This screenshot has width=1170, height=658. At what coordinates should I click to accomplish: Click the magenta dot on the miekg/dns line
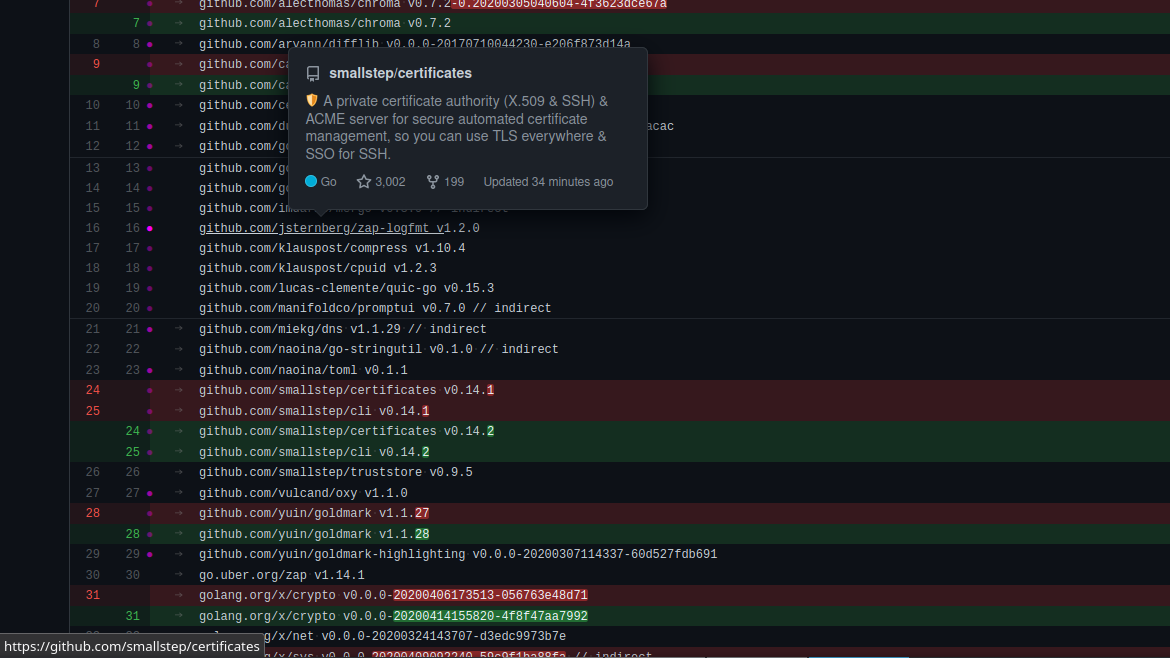click(x=150, y=329)
